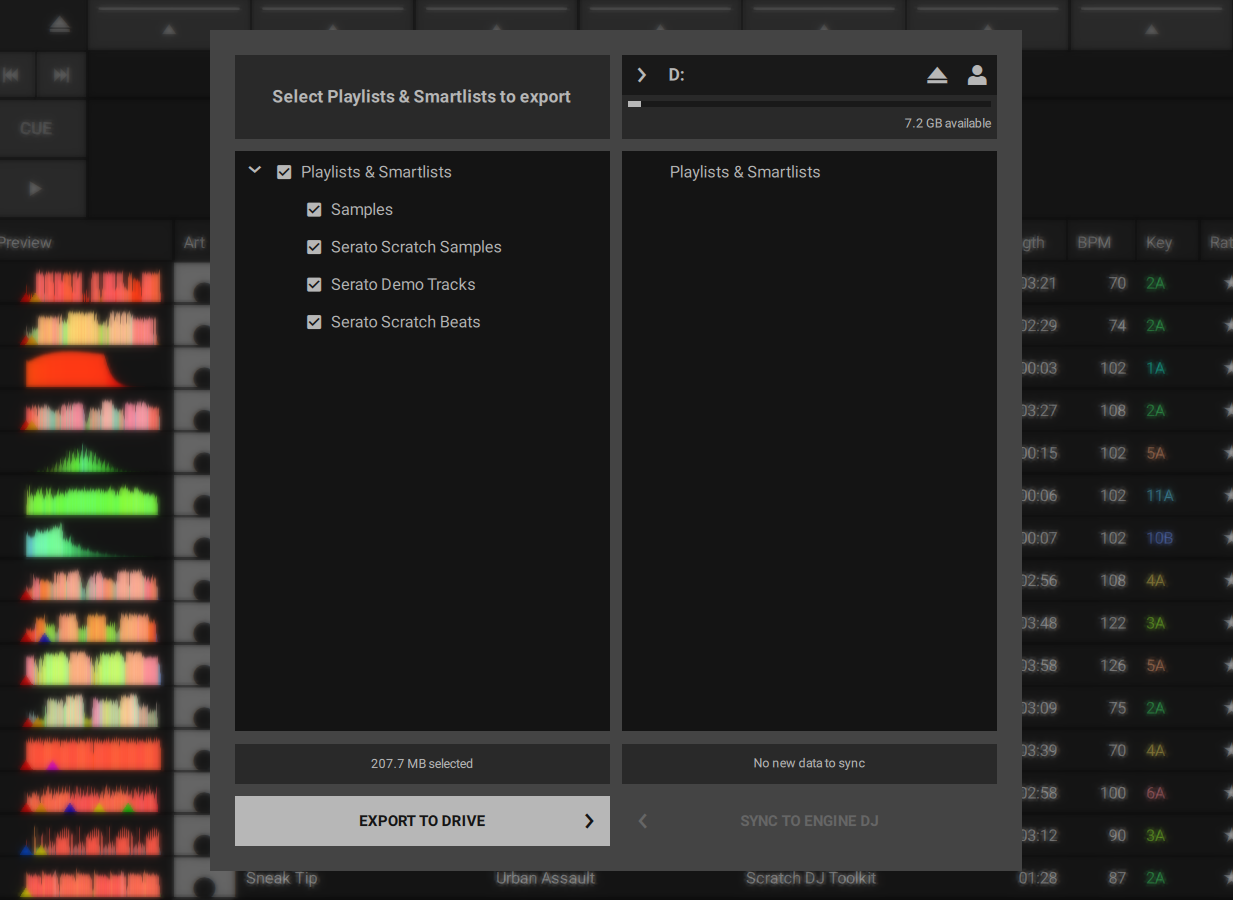Click the No new data to sync status
The image size is (1233, 900).
809,764
